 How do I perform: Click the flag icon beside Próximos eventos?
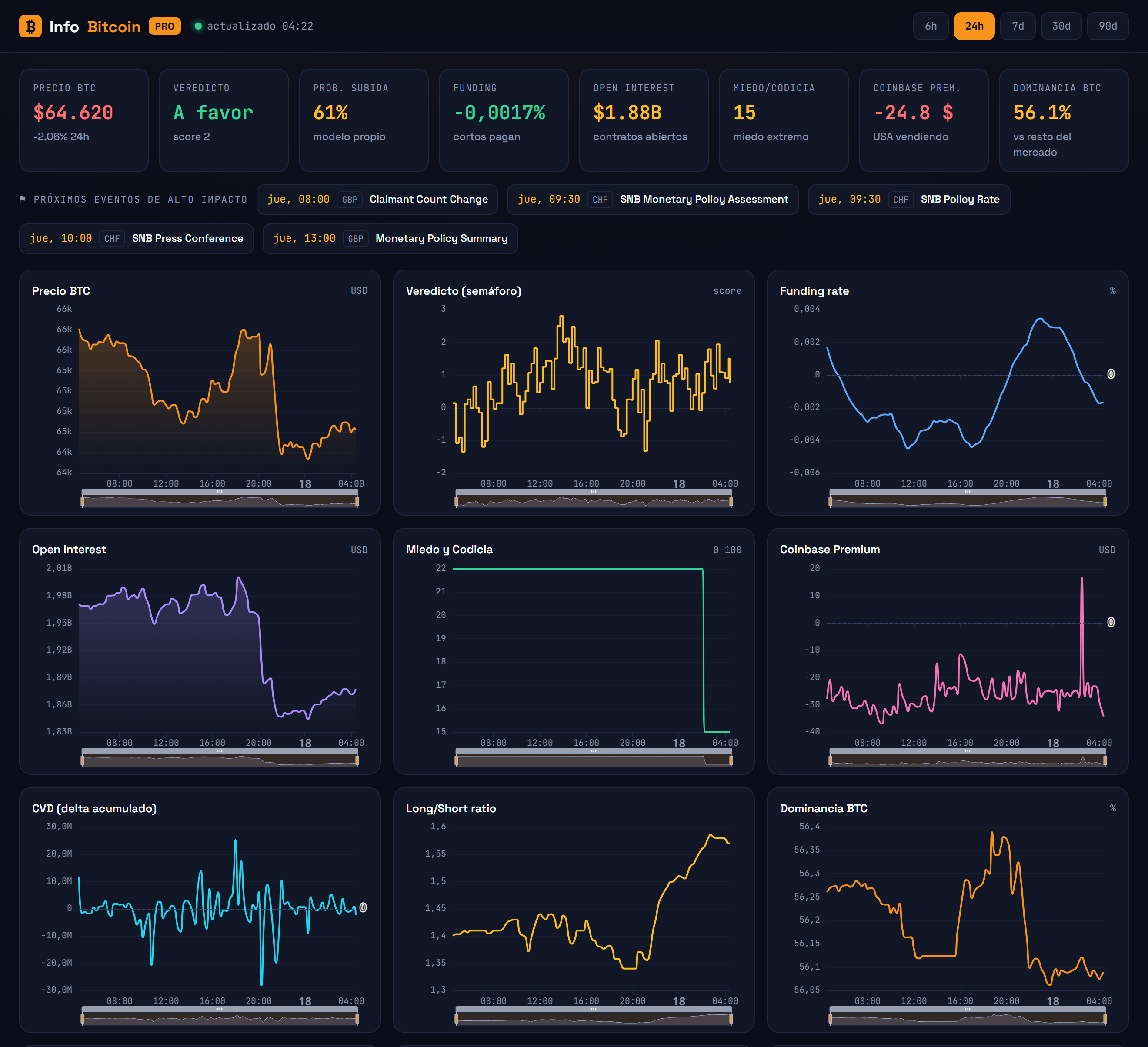[x=23, y=199]
